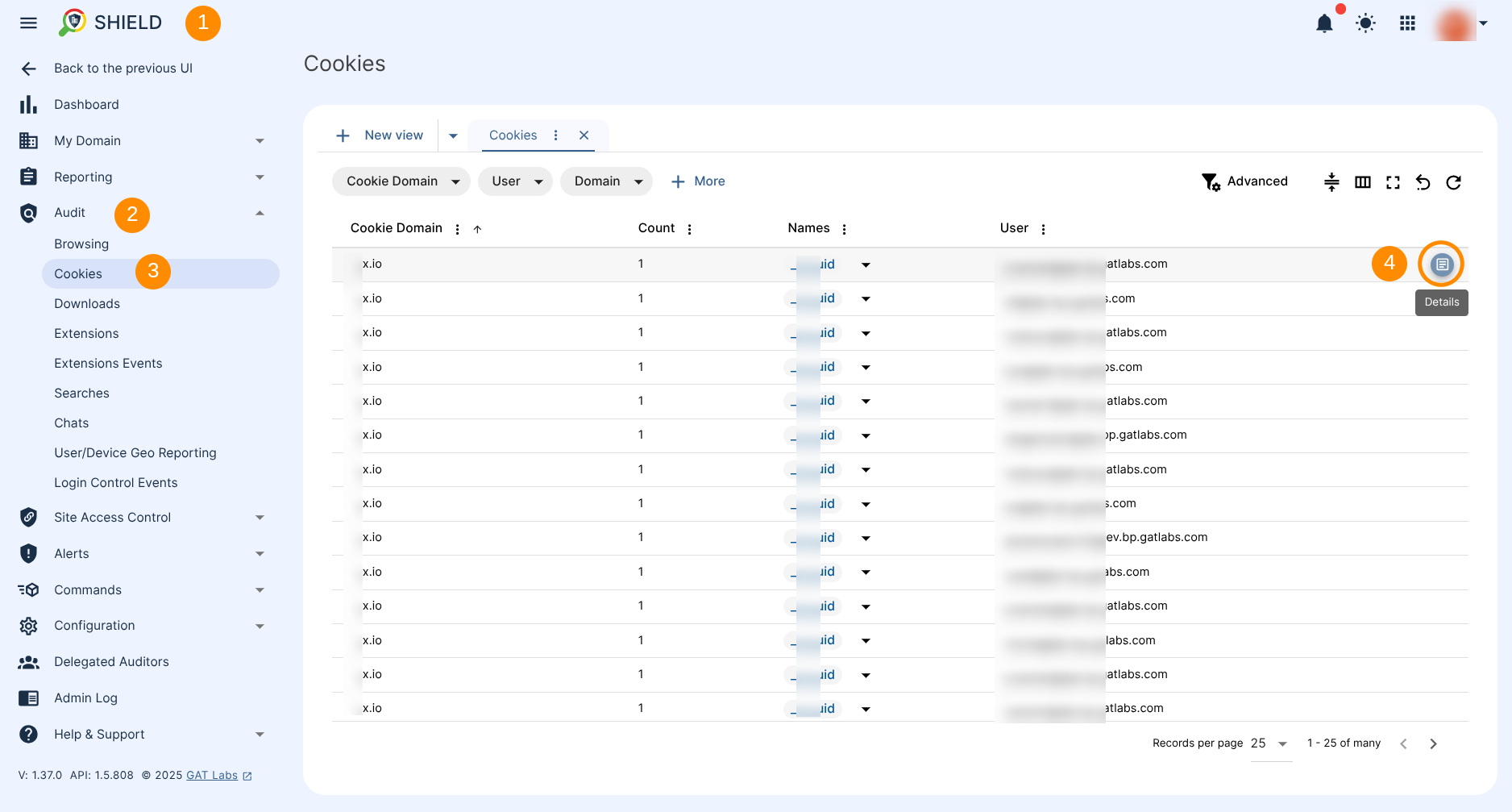
Task: Open the notifications bell
Action: pyautogui.click(x=1324, y=23)
